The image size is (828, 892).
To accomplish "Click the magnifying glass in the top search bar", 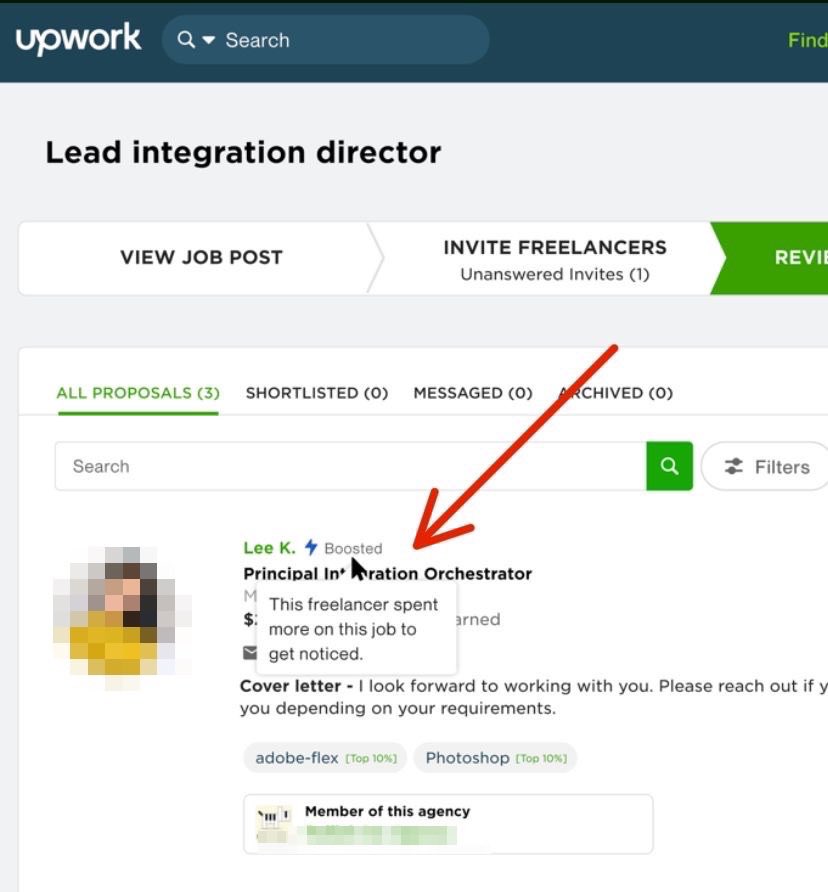I will [x=184, y=40].
